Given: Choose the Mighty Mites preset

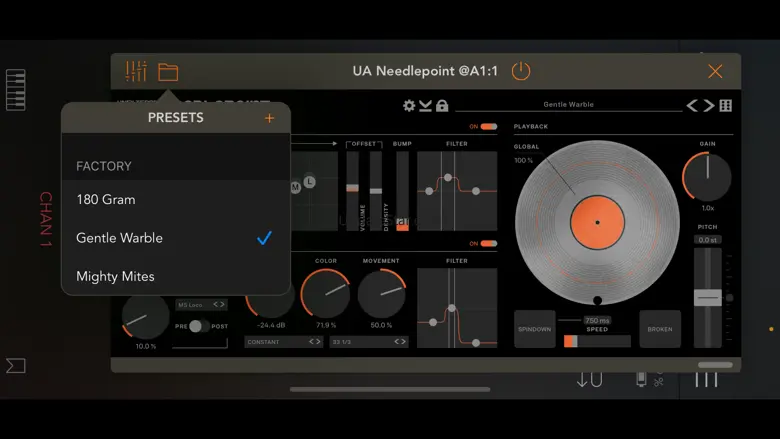Looking at the screenshot, I should (116, 276).
